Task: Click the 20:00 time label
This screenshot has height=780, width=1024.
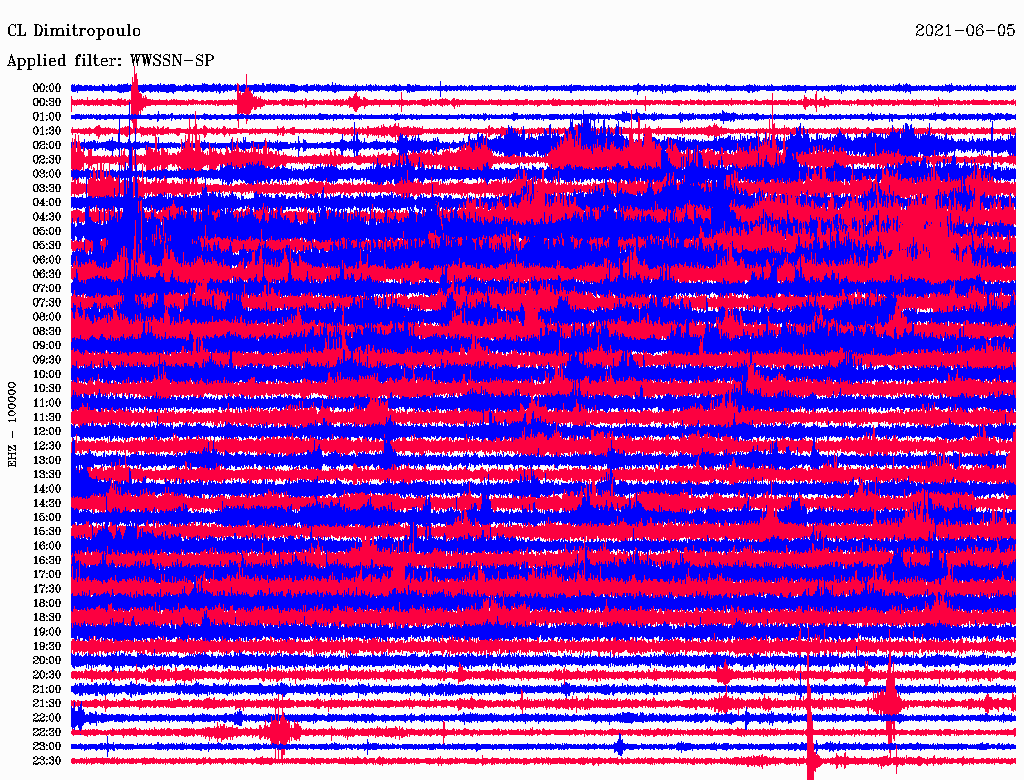Action: pyautogui.click(x=47, y=660)
